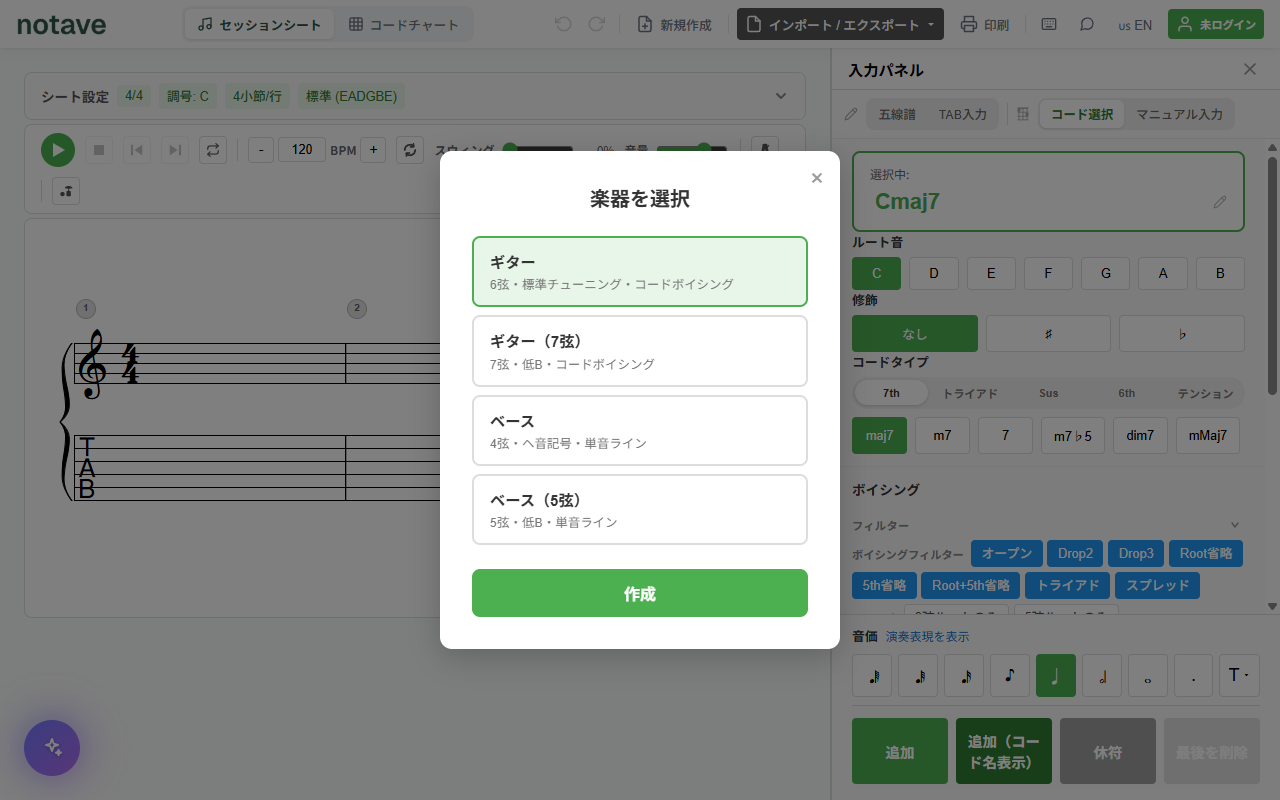Choose the ギター 6弦 instrument option

[640, 271]
